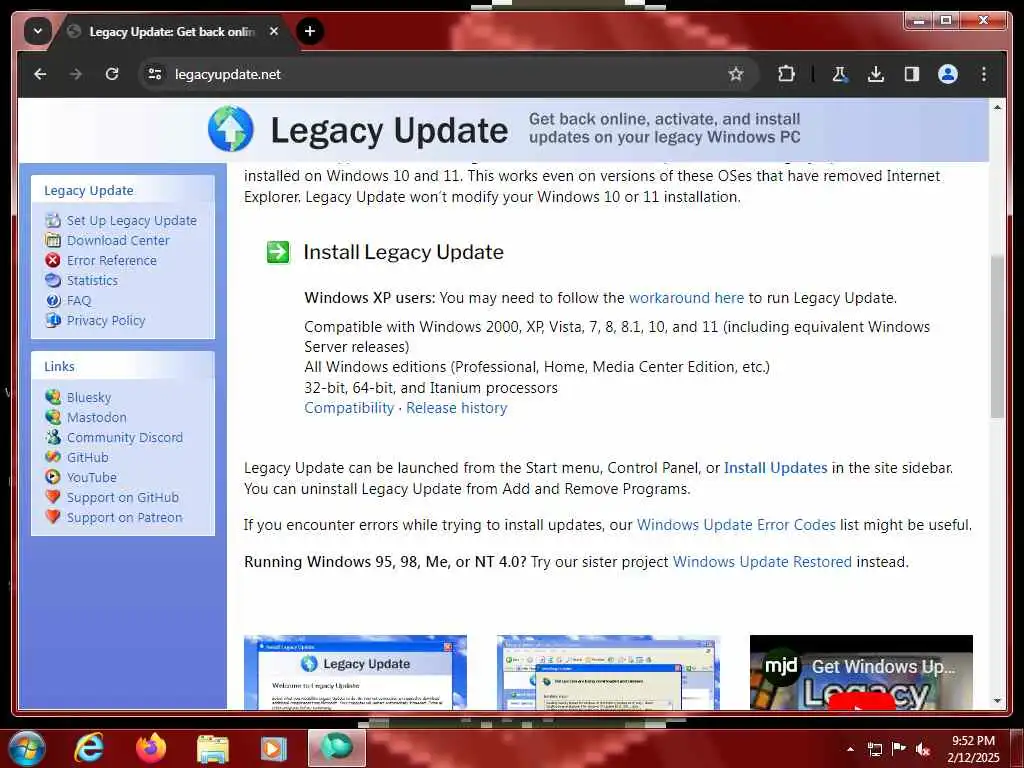The height and width of the screenshot is (768, 1024).
Task: Click the browser forward arrow
Action: (x=76, y=74)
